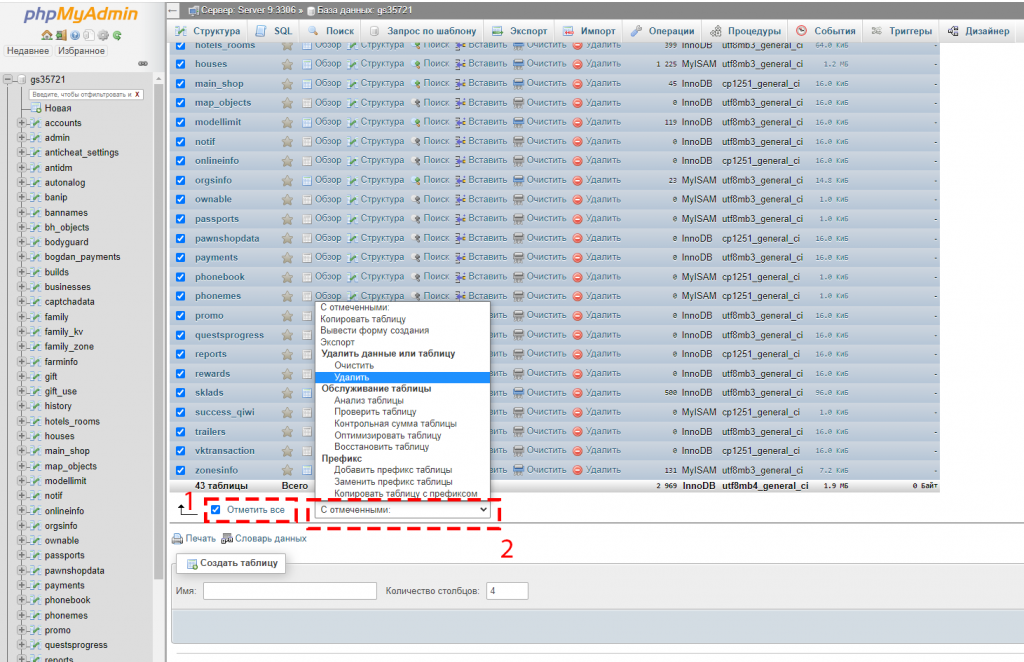Click the table filter input field
The width and height of the screenshot is (1024, 662).
click(84, 96)
